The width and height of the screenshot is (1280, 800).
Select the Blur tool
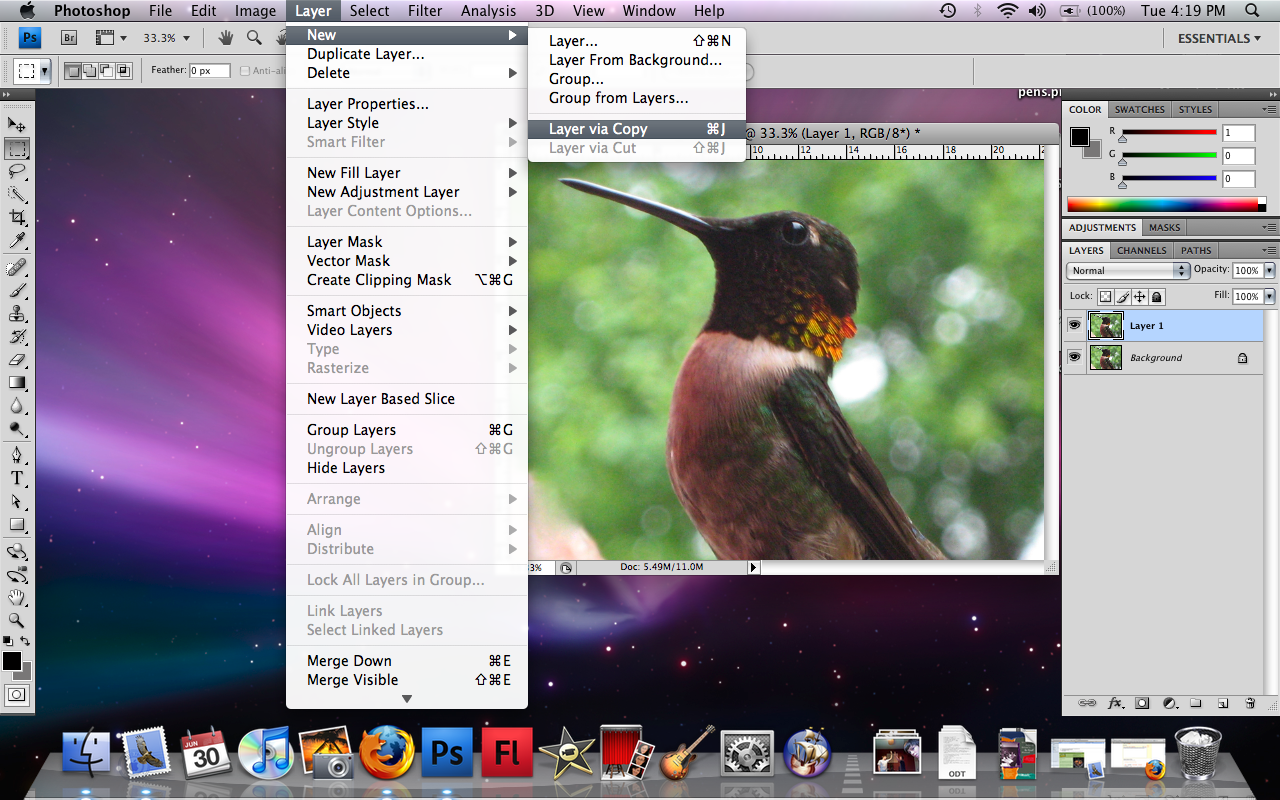pos(17,406)
